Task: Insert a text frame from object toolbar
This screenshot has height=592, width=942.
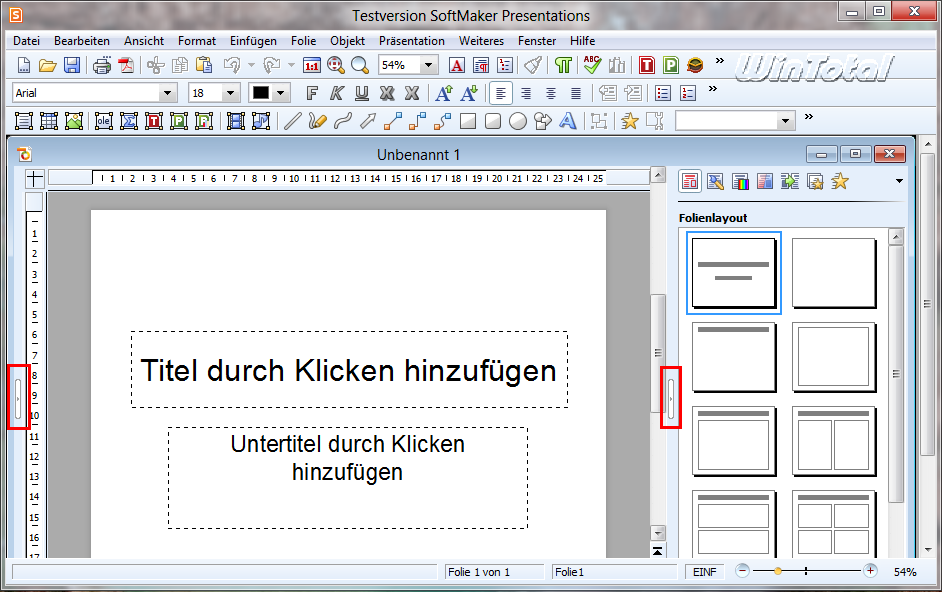Action: 23,121
